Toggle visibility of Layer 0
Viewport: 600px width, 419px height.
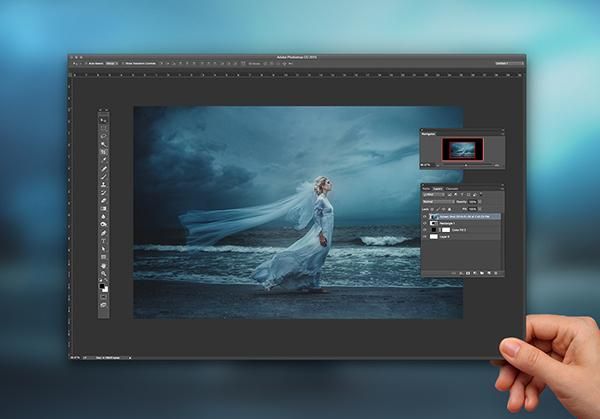pos(424,237)
